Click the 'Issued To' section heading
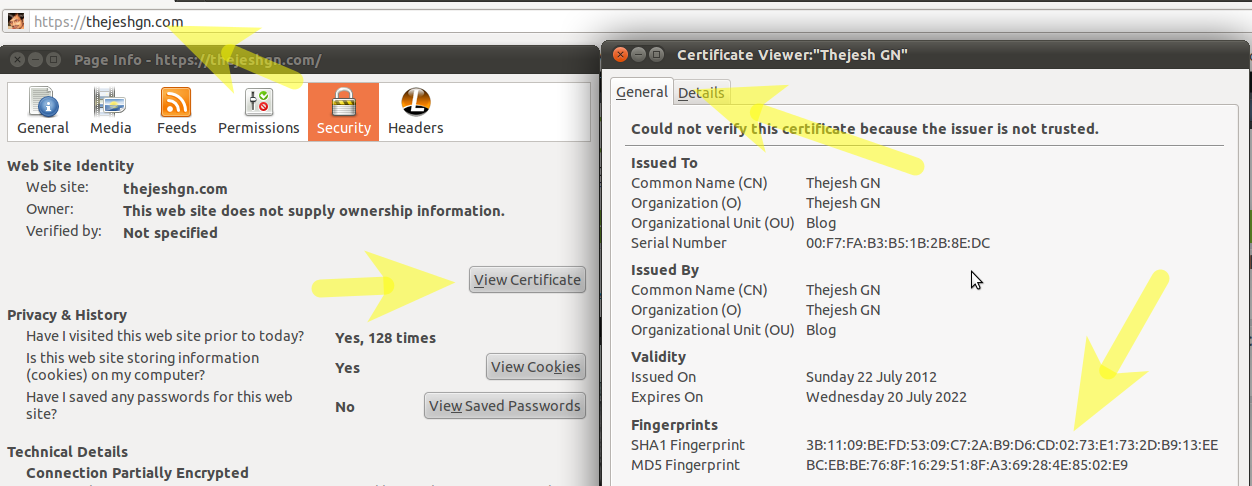The image size is (1252, 486). (x=664, y=163)
